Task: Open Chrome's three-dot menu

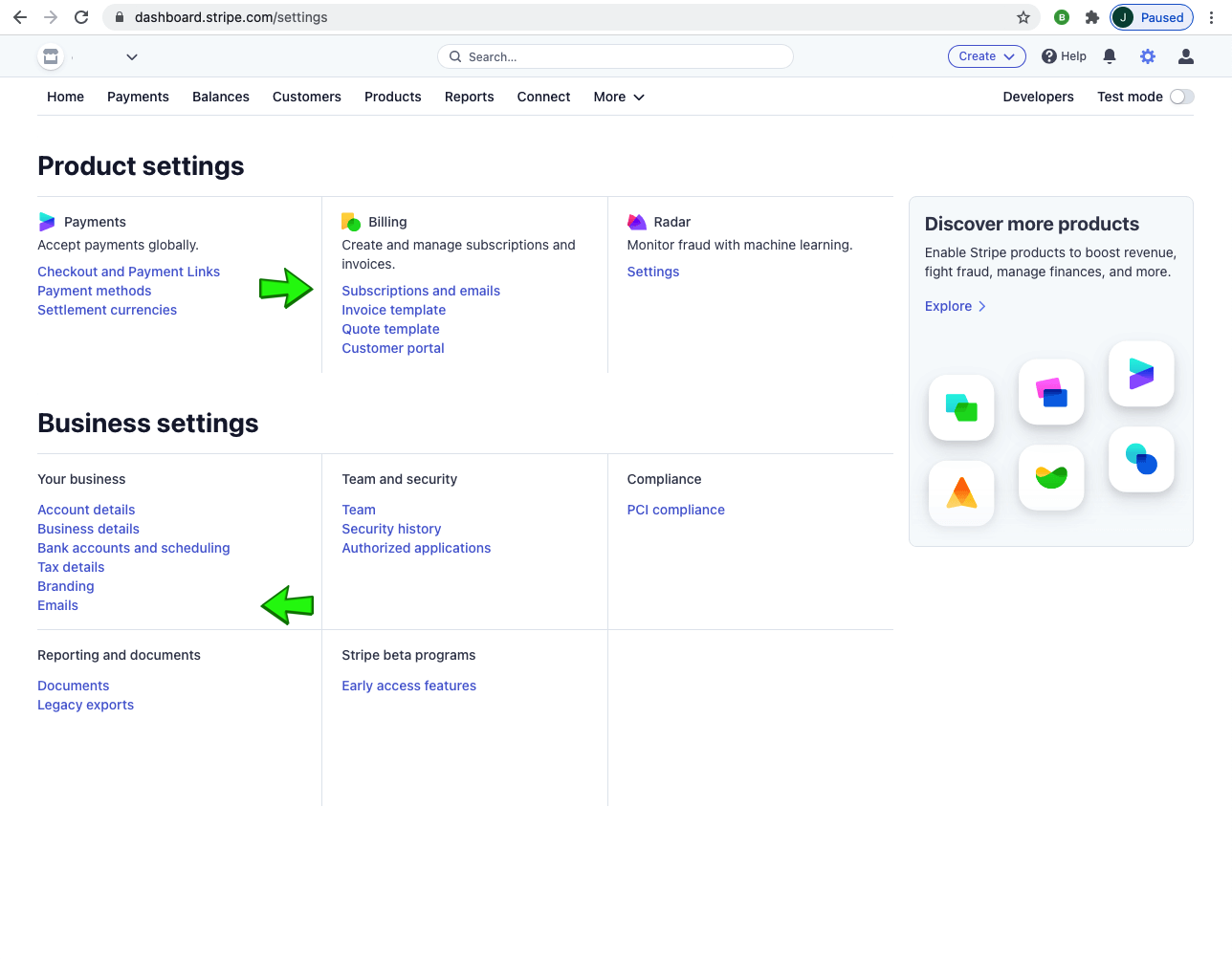Action: [x=1211, y=17]
